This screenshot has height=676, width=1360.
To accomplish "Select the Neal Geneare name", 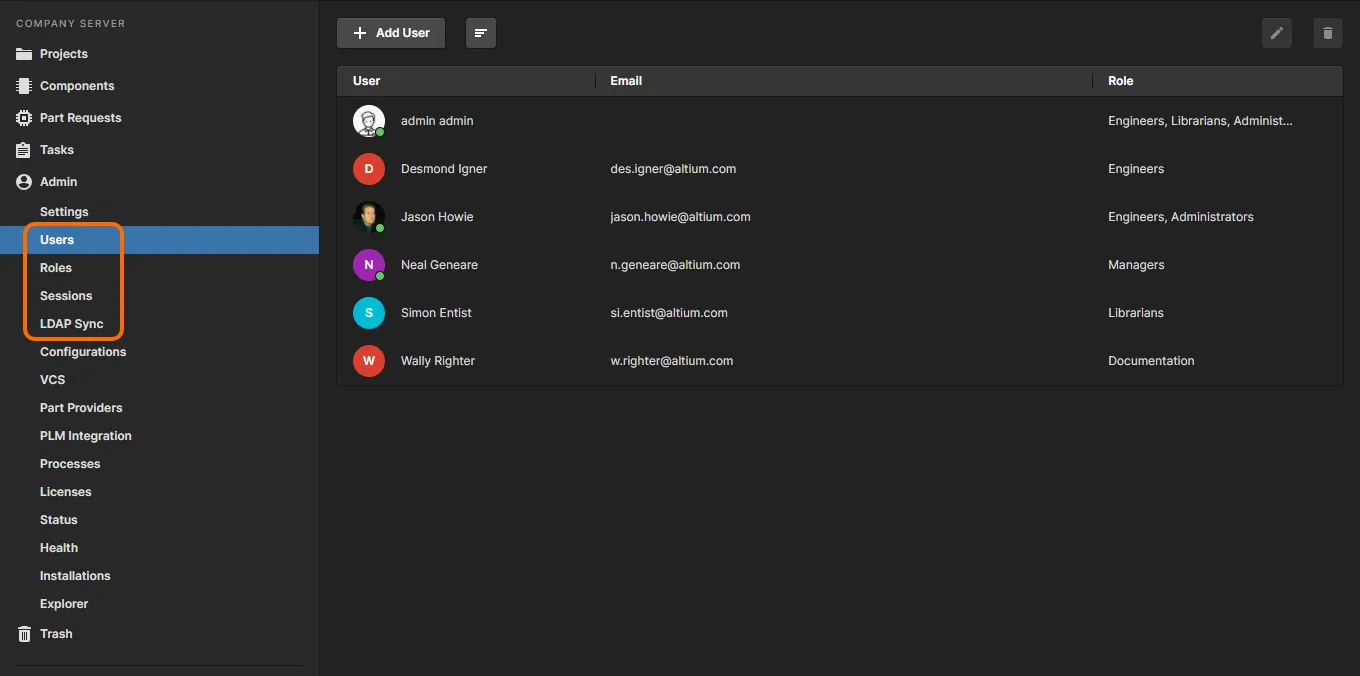I will tap(439, 265).
